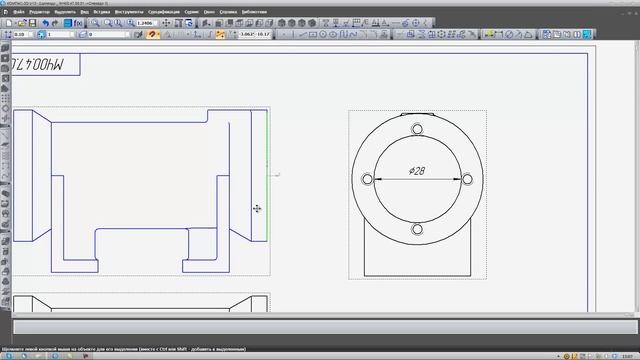This screenshot has width=640, height=360.
Task: Open the variables (fx) panel
Action: click(78, 23)
